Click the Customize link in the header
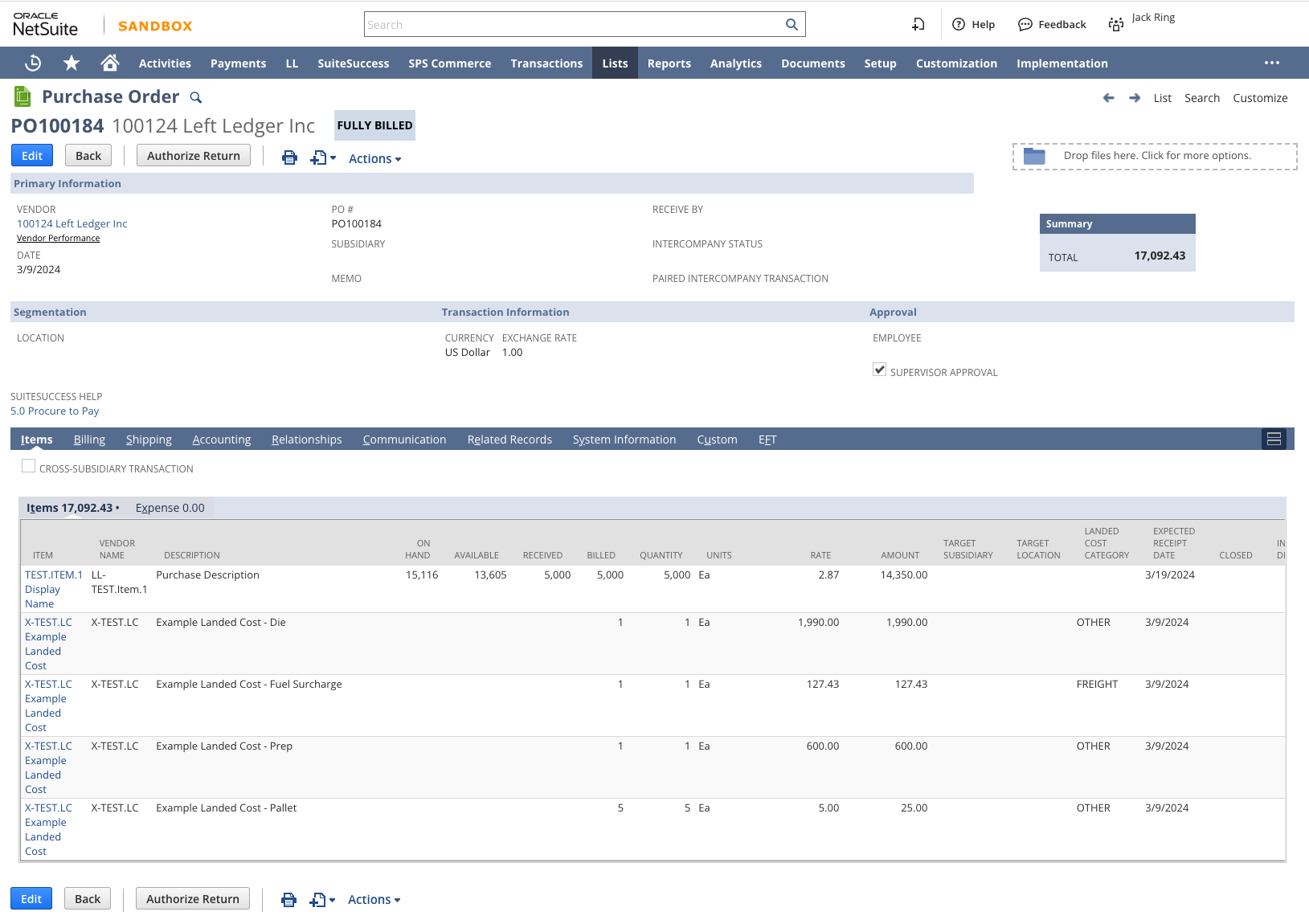 [1260, 98]
